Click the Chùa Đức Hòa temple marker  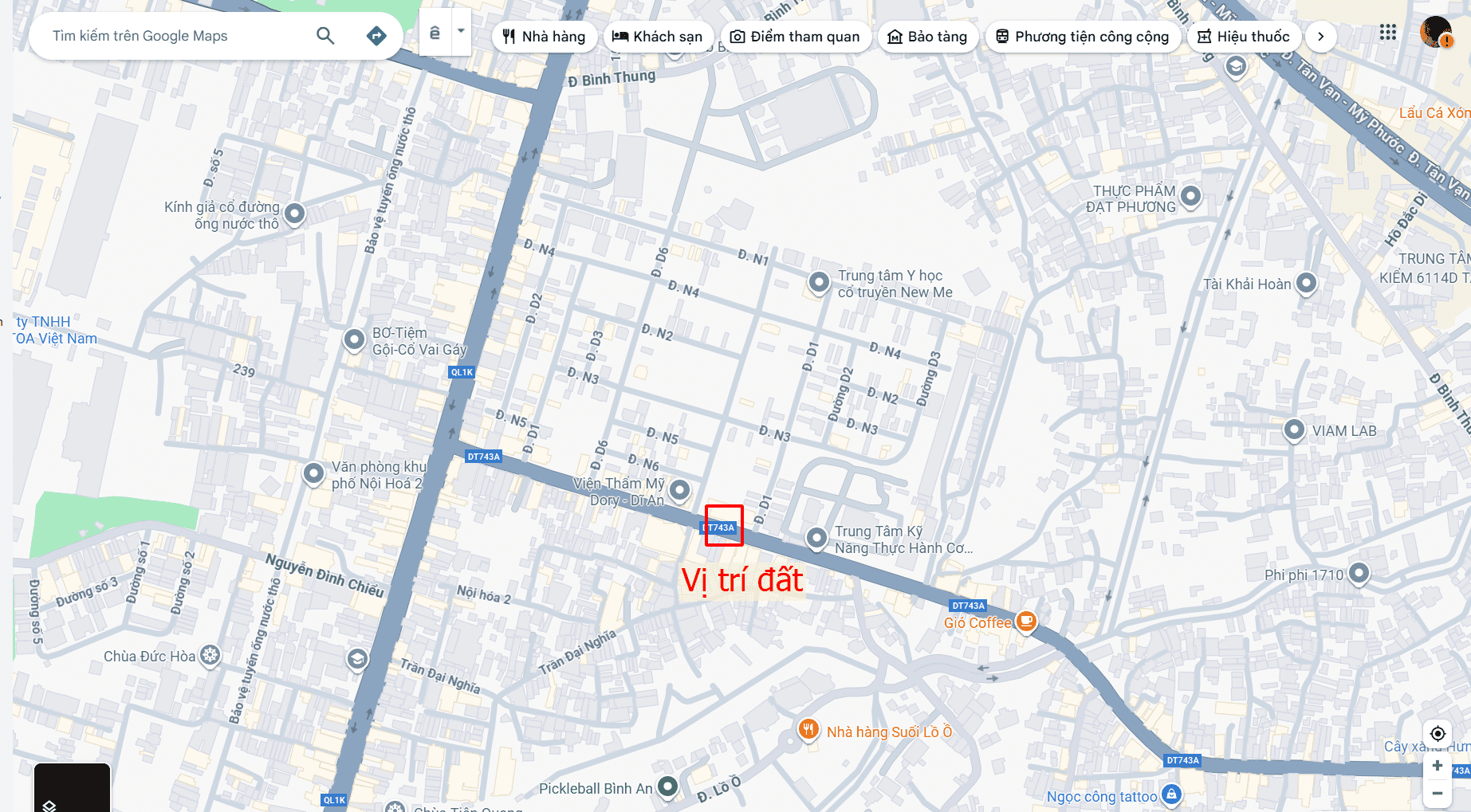(210, 656)
